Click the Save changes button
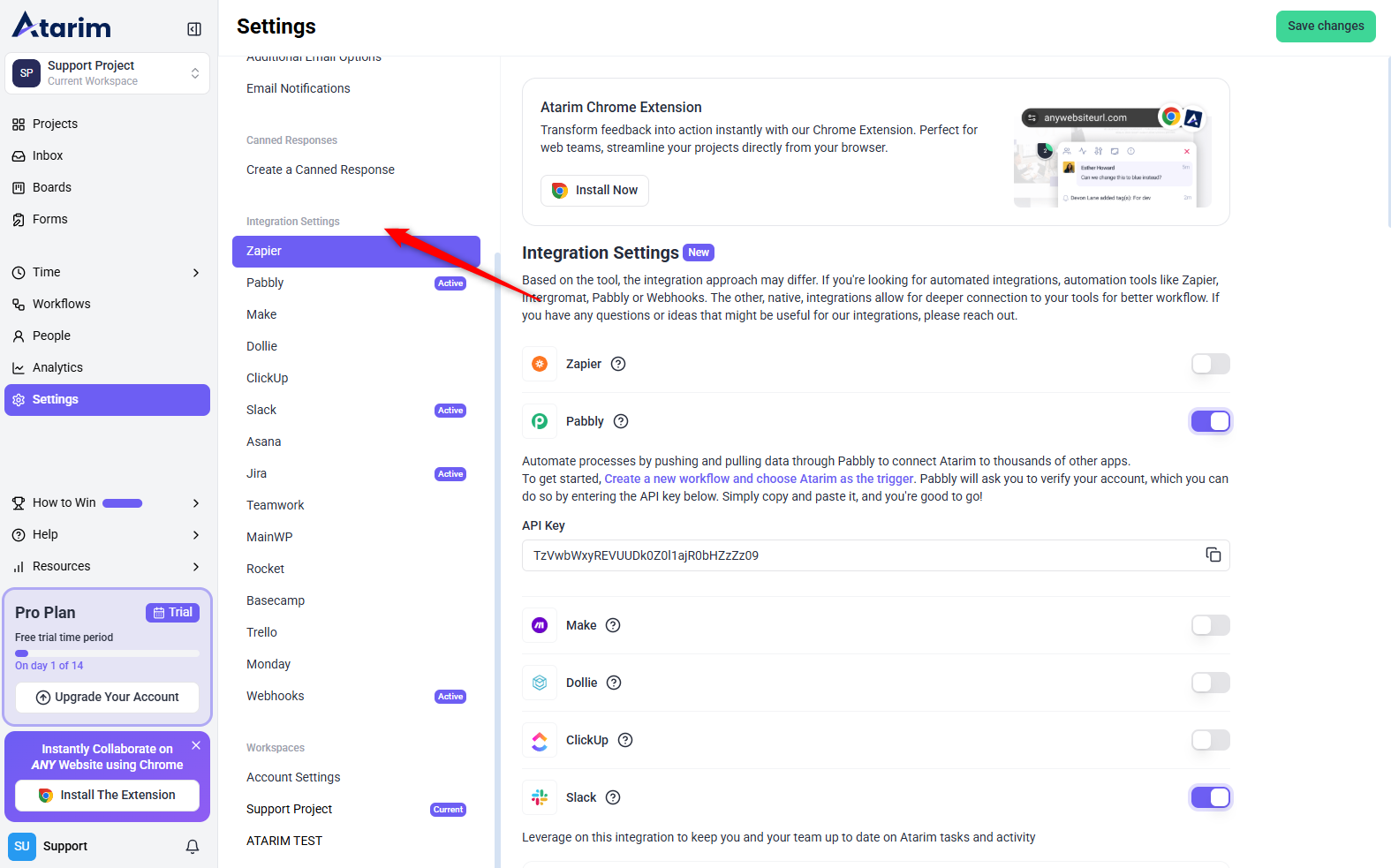Screen dimensions: 1391x868 point(1325,26)
